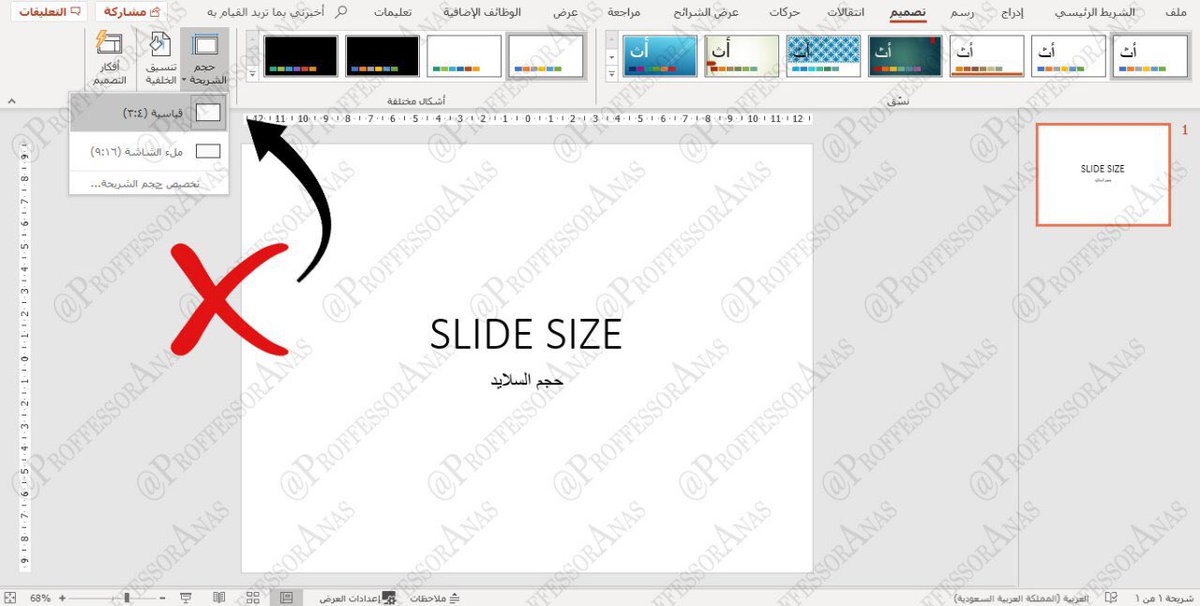The height and width of the screenshot is (606, 1200).
Task: Apply the dark teal green theme
Action: tap(905, 56)
